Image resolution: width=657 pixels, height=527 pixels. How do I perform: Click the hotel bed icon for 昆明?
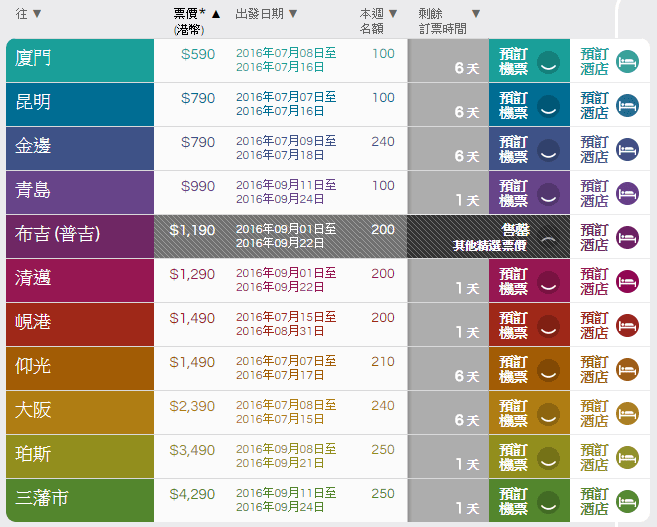coord(627,105)
